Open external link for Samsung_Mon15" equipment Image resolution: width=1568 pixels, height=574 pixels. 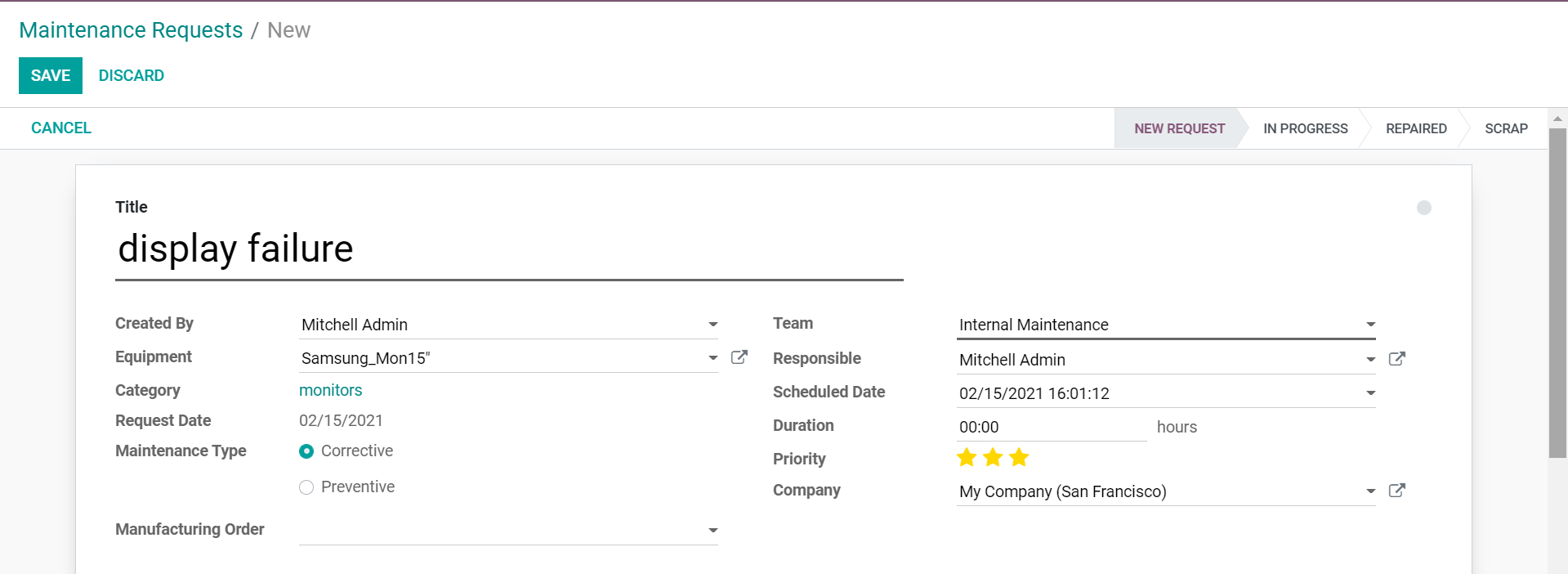(739, 357)
